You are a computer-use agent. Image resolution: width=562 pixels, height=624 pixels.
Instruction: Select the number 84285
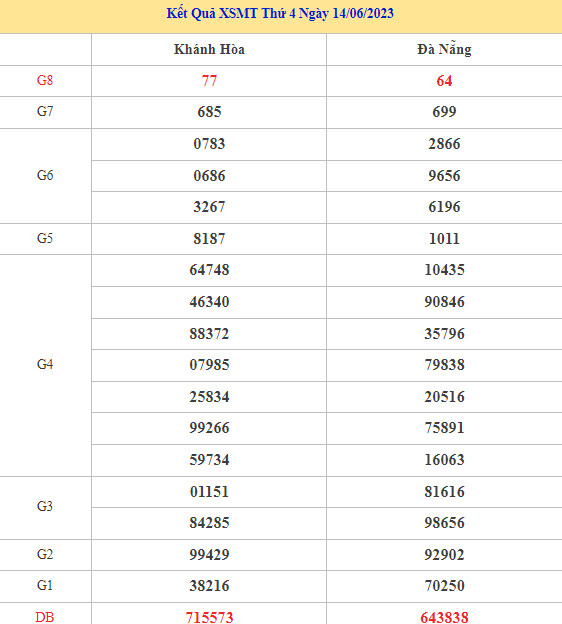pos(209,523)
